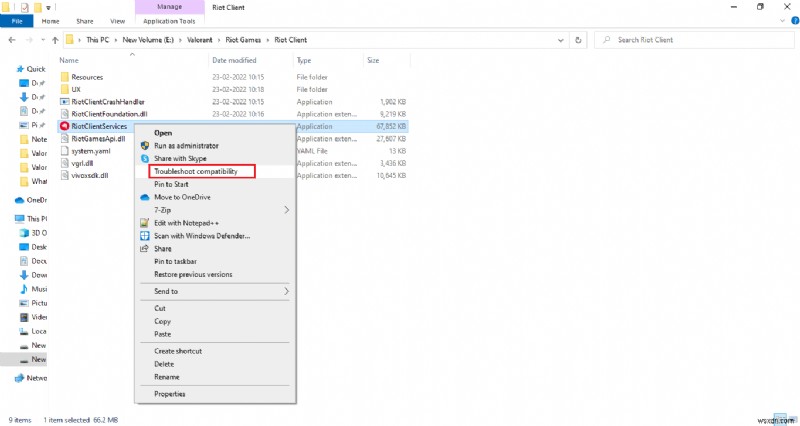Open the ribbon help question icon
The width and height of the screenshot is (800, 426).
point(795,21)
